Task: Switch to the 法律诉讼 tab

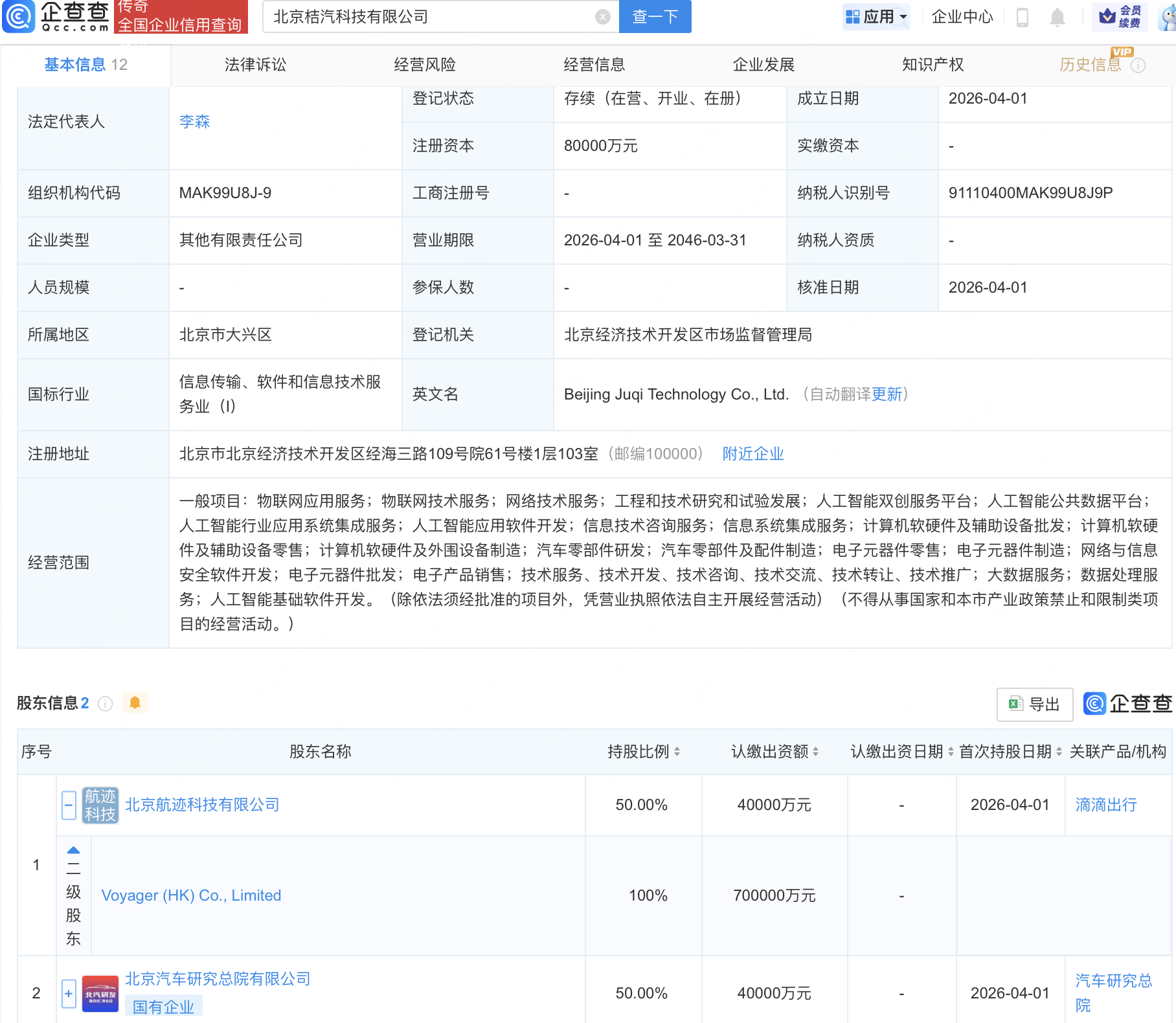Action: click(x=254, y=64)
